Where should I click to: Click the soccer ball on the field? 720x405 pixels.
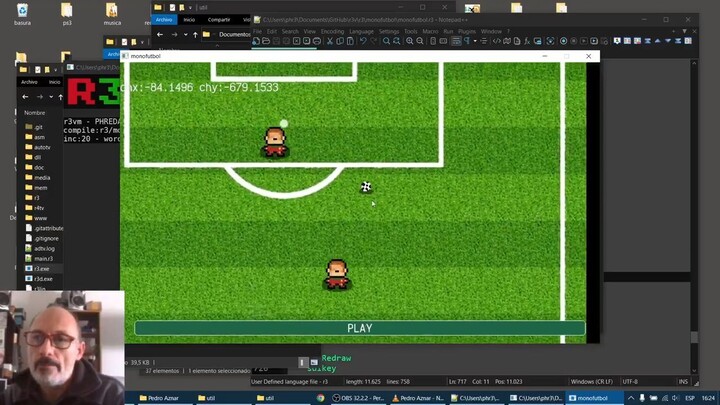point(366,186)
